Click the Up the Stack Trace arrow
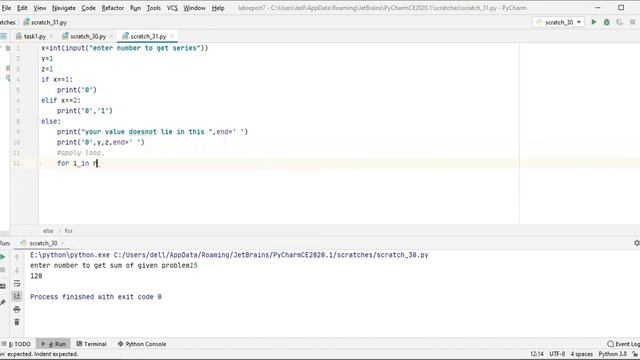This screenshot has height=360, width=640. (17, 257)
